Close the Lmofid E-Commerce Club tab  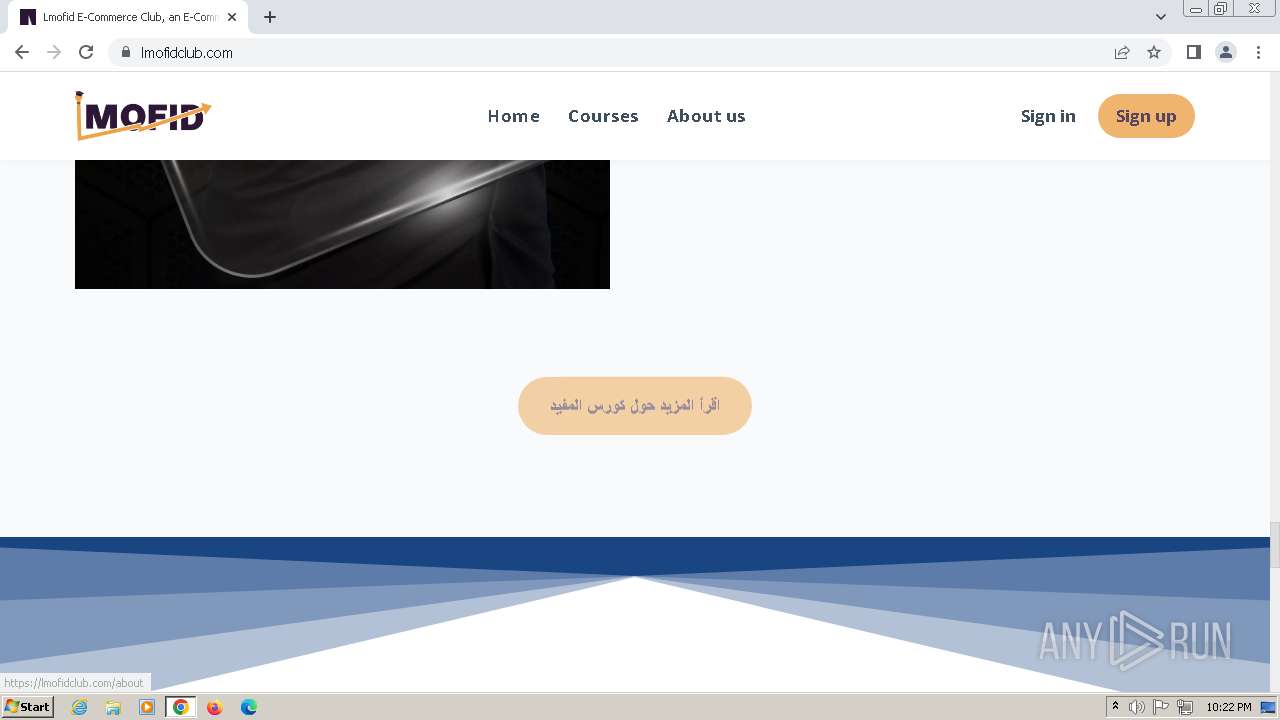click(232, 17)
